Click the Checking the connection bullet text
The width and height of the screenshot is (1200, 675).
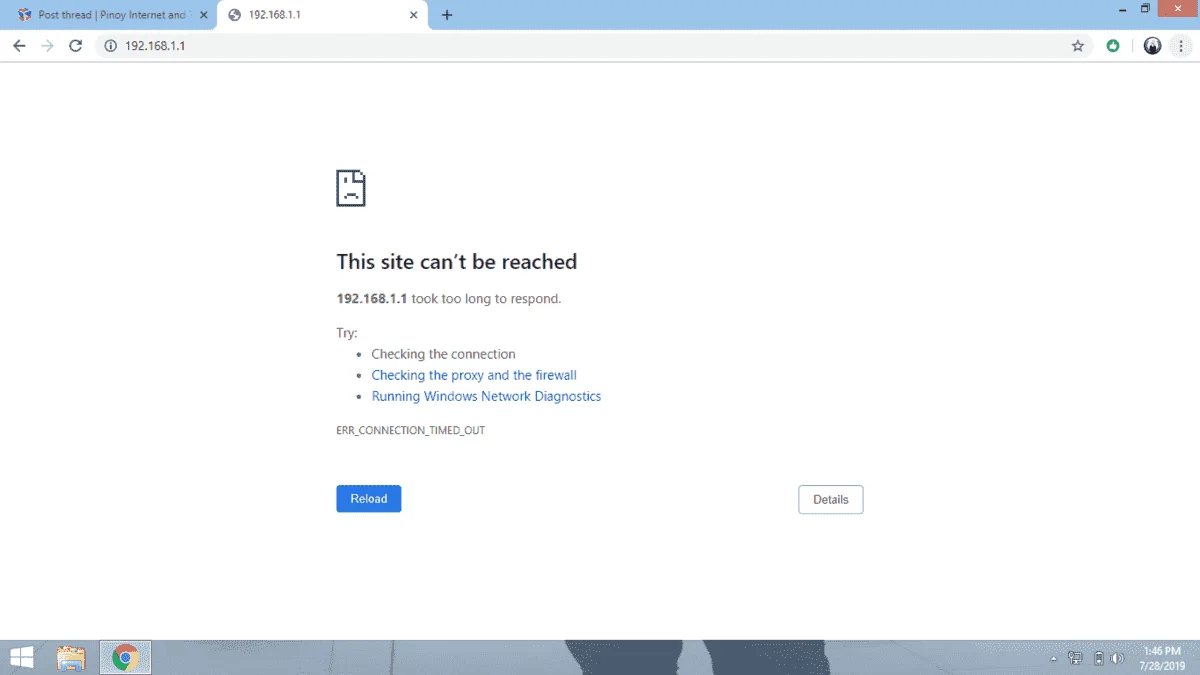(x=443, y=354)
